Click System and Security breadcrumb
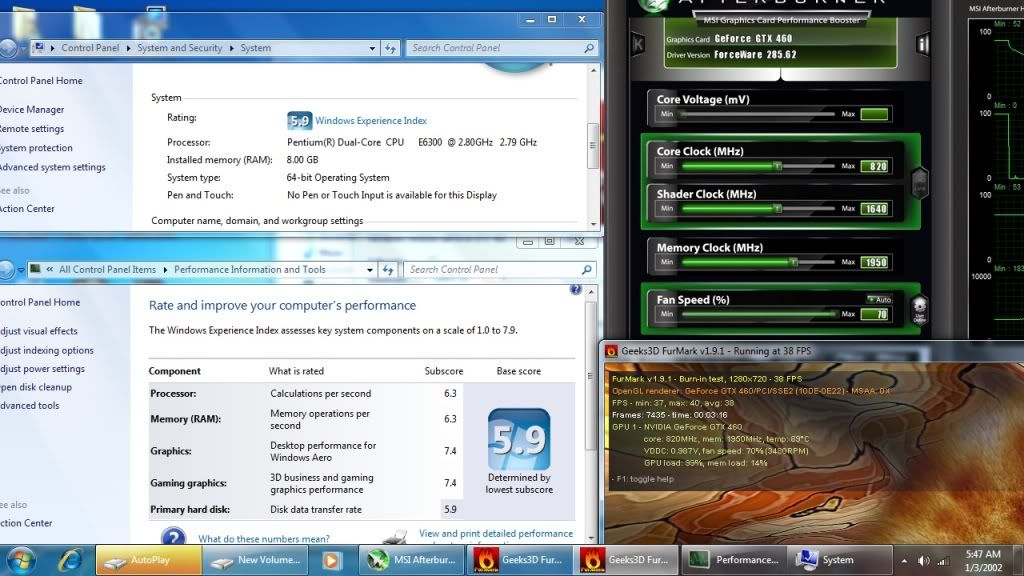Viewport: 1024px width, 576px height. [x=180, y=48]
